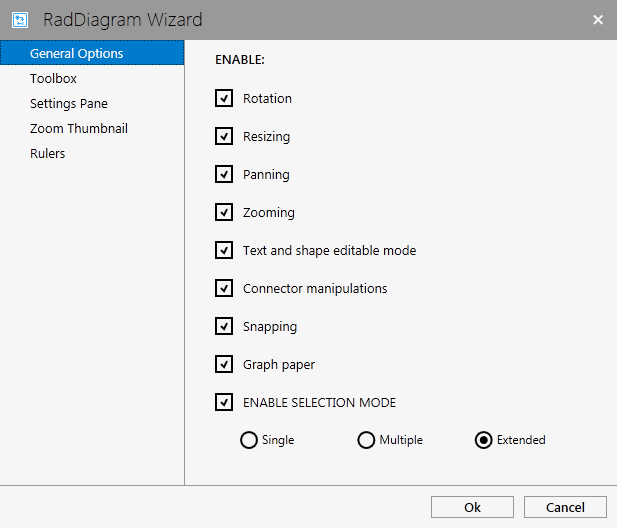Toggle the Resizing checkbox
The height and width of the screenshot is (528, 617).
click(x=224, y=136)
